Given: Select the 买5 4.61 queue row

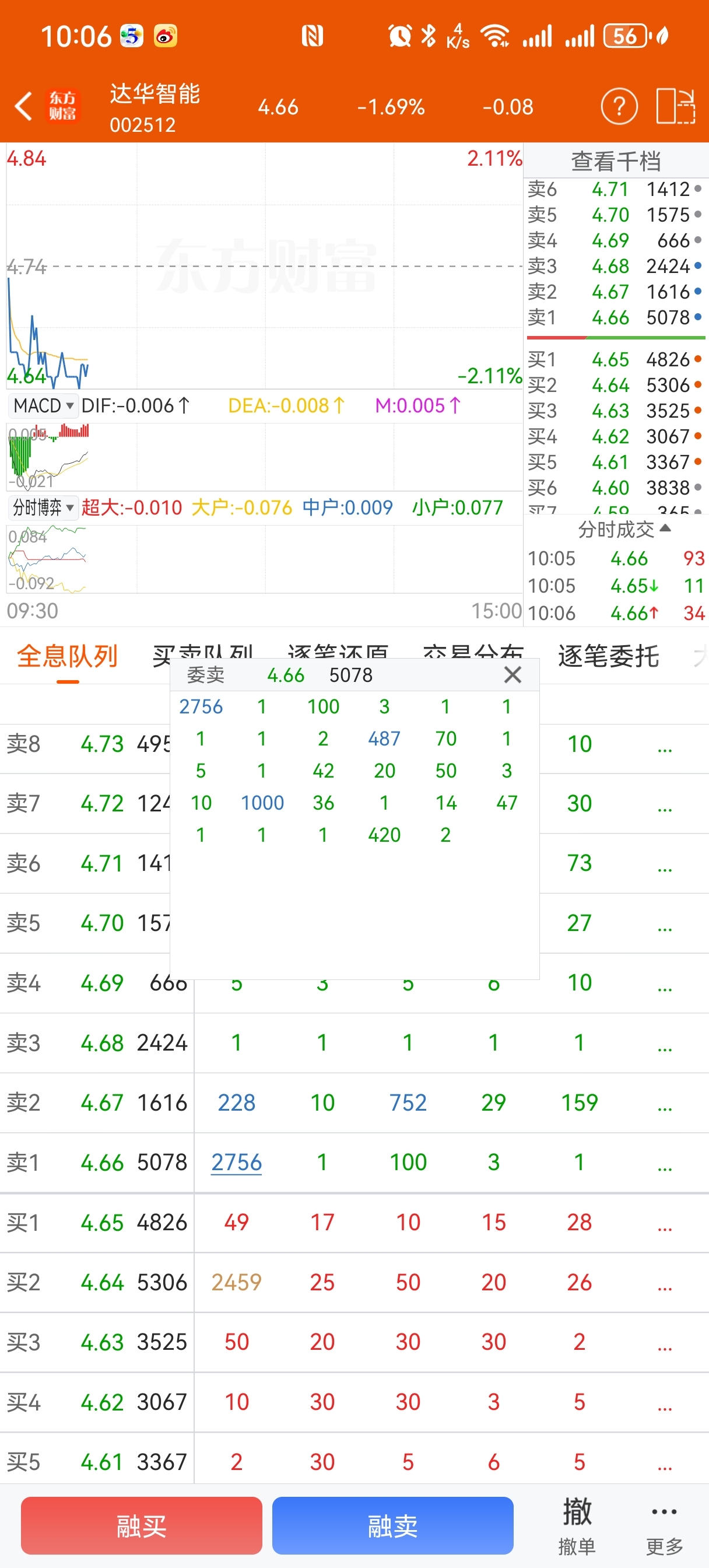Looking at the screenshot, I should (354, 1461).
